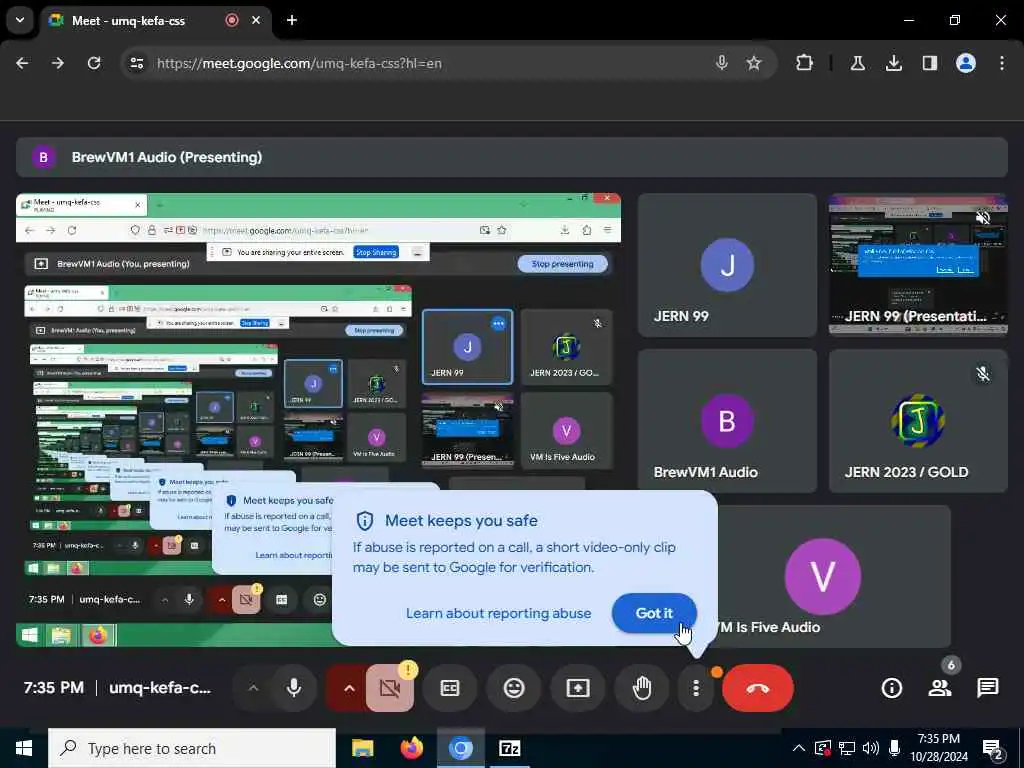The image size is (1024, 768).
Task: Raise your hand
Action: tap(642, 688)
